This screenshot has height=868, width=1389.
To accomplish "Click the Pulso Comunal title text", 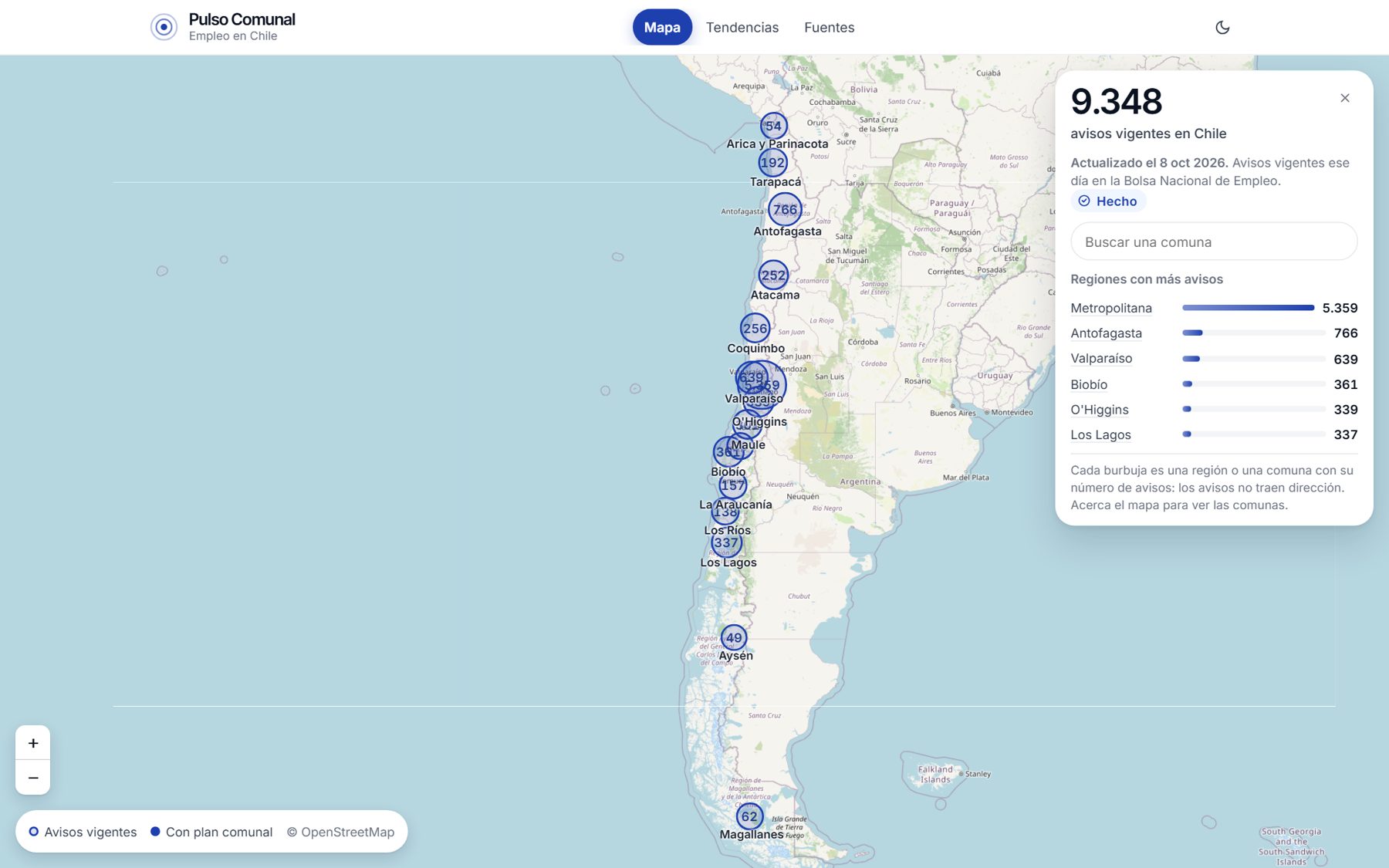I will click(x=242, y=19).
